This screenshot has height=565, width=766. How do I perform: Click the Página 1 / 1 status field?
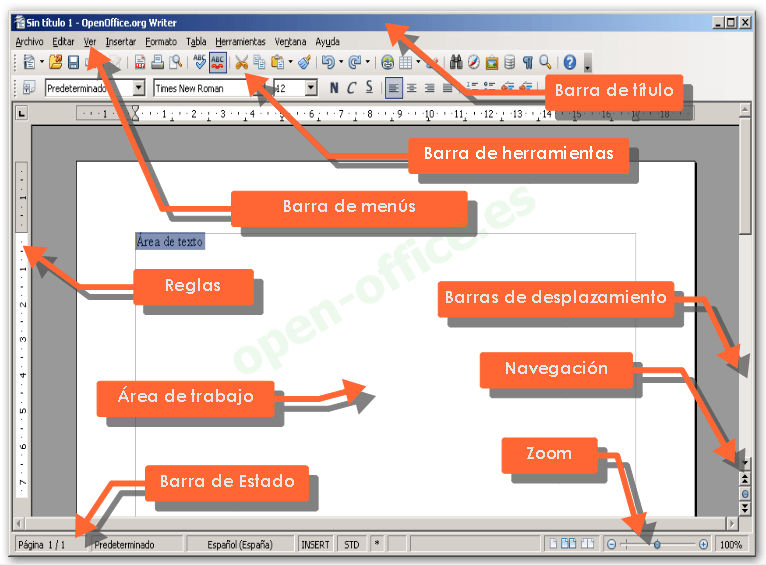coord(49,544)
